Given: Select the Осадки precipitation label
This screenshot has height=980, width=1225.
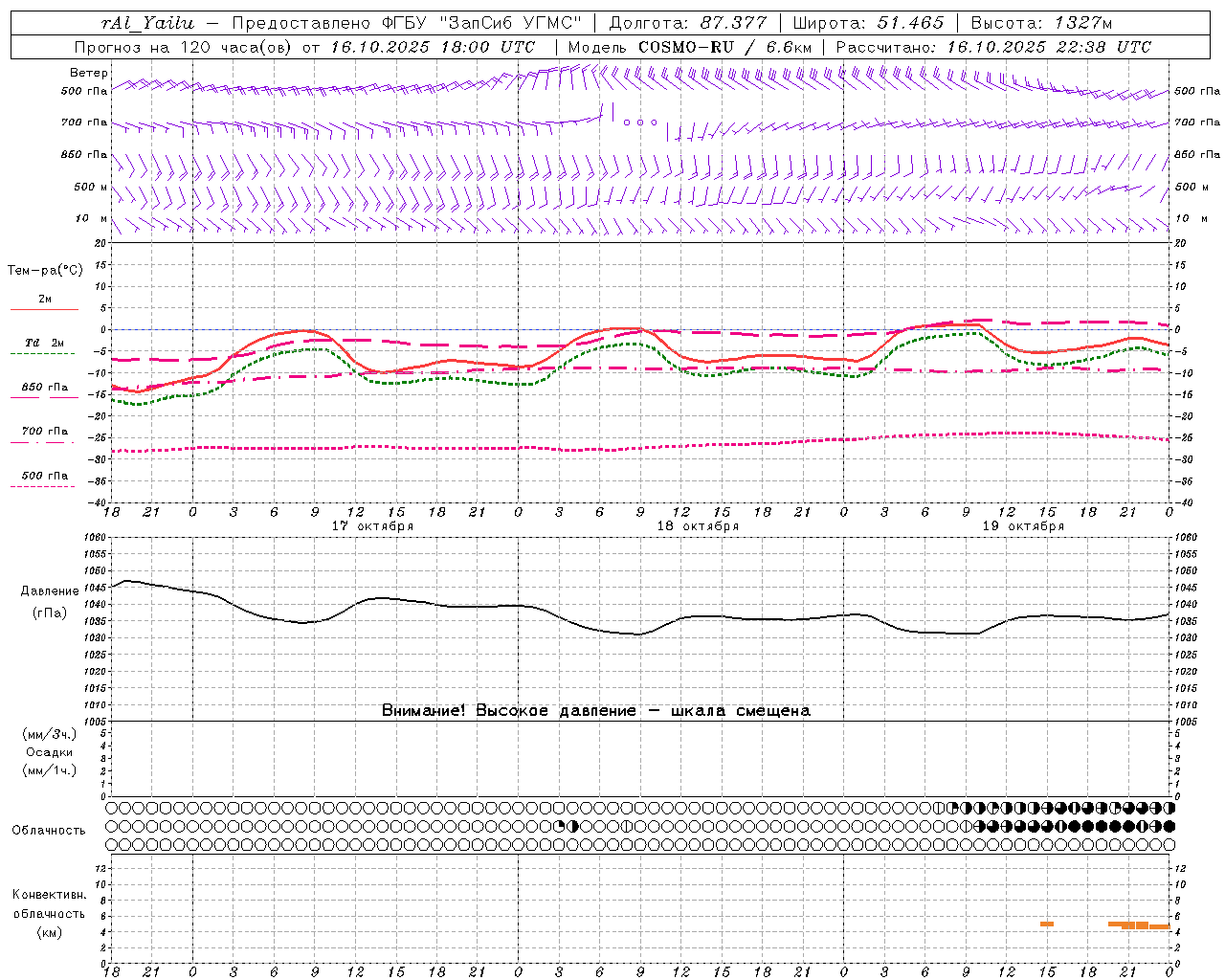Looking at the screenshot, I should 50,752.
